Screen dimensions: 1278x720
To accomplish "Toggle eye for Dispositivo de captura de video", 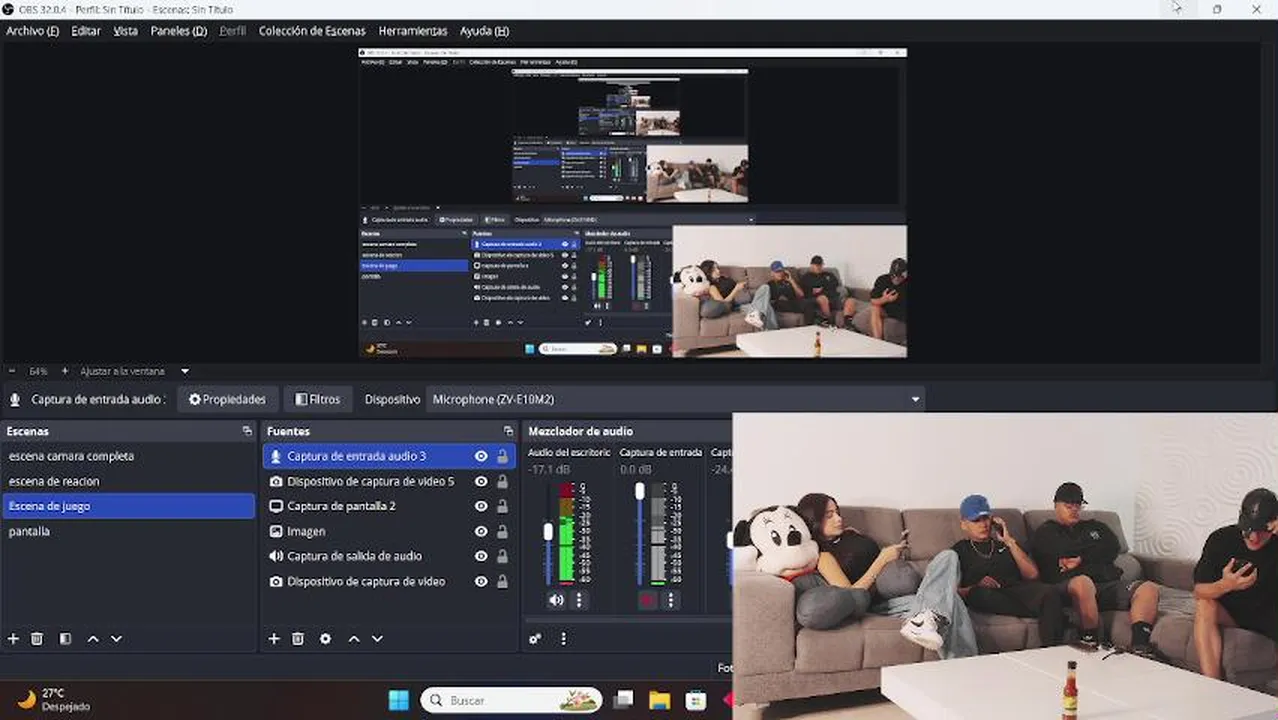I will 481,581.
